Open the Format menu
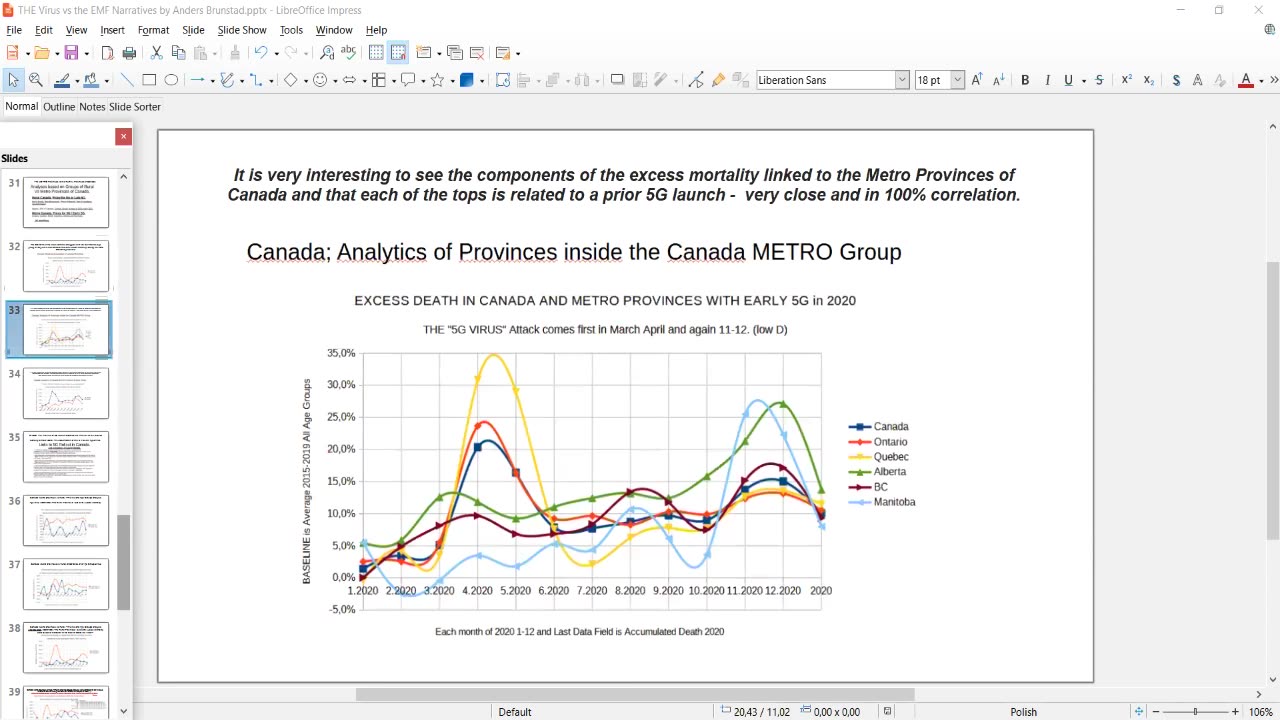The width and height of the screenshot is (1280, 720). pyautogui.click(x=153, y=30)
